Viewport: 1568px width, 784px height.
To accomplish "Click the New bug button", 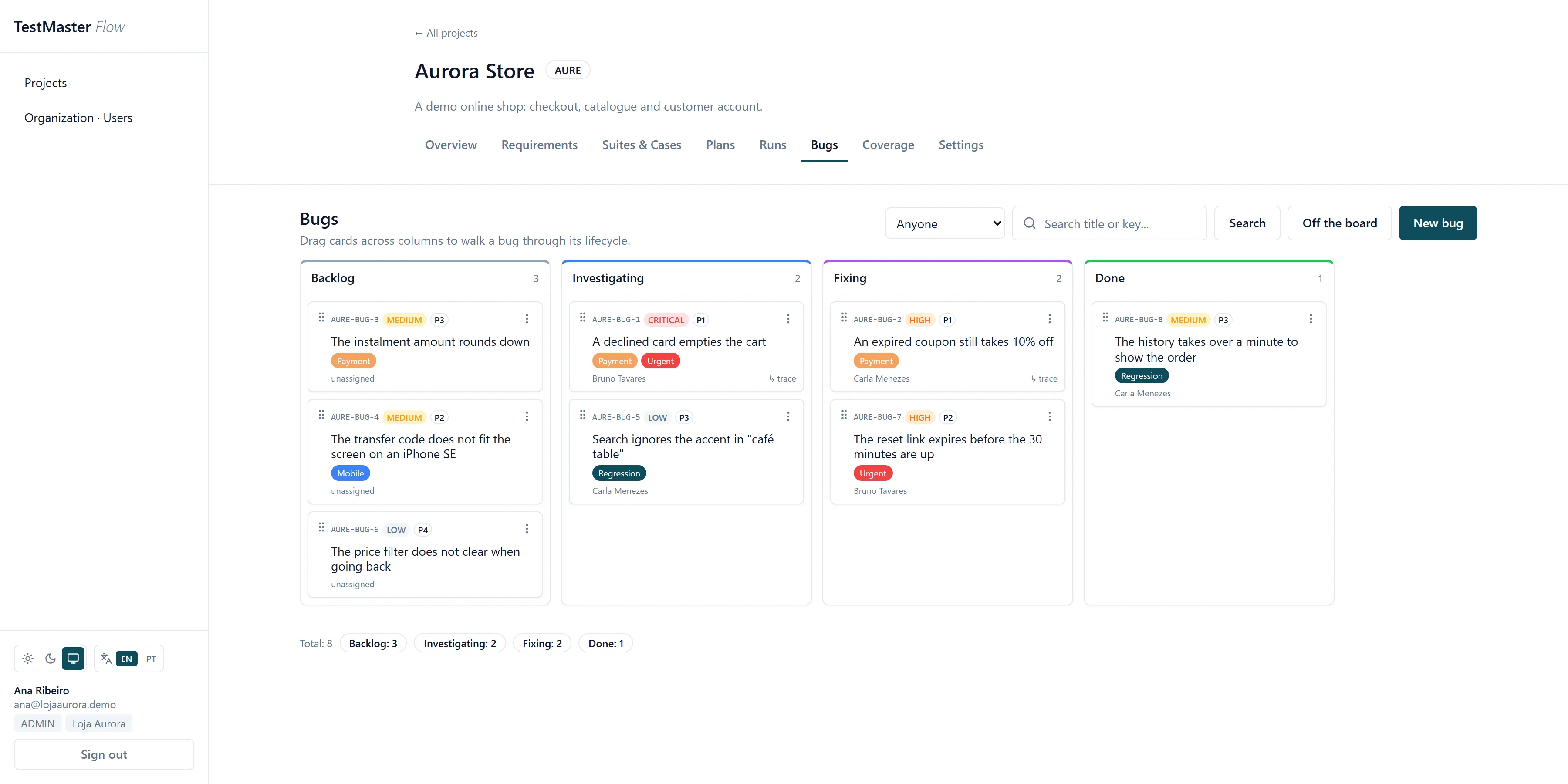I will pos(1438,223).
